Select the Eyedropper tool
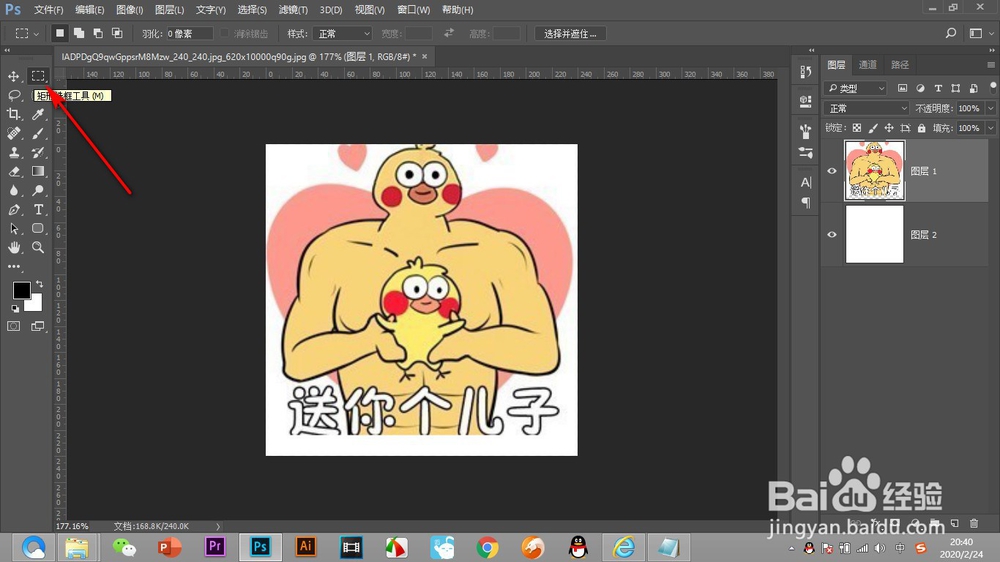Image resolution: width=1000 pixels, height=562 pixels. point(38,114)
